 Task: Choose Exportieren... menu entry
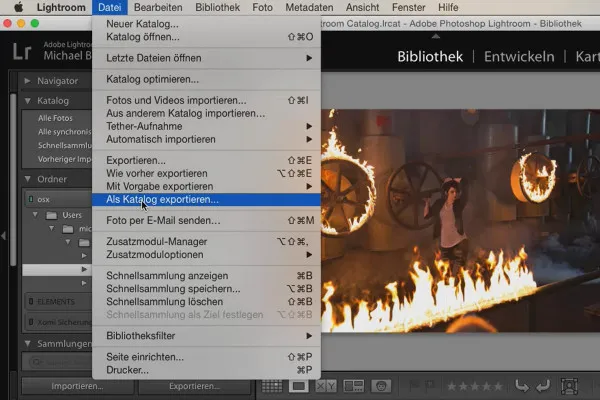tap(206, 160)
